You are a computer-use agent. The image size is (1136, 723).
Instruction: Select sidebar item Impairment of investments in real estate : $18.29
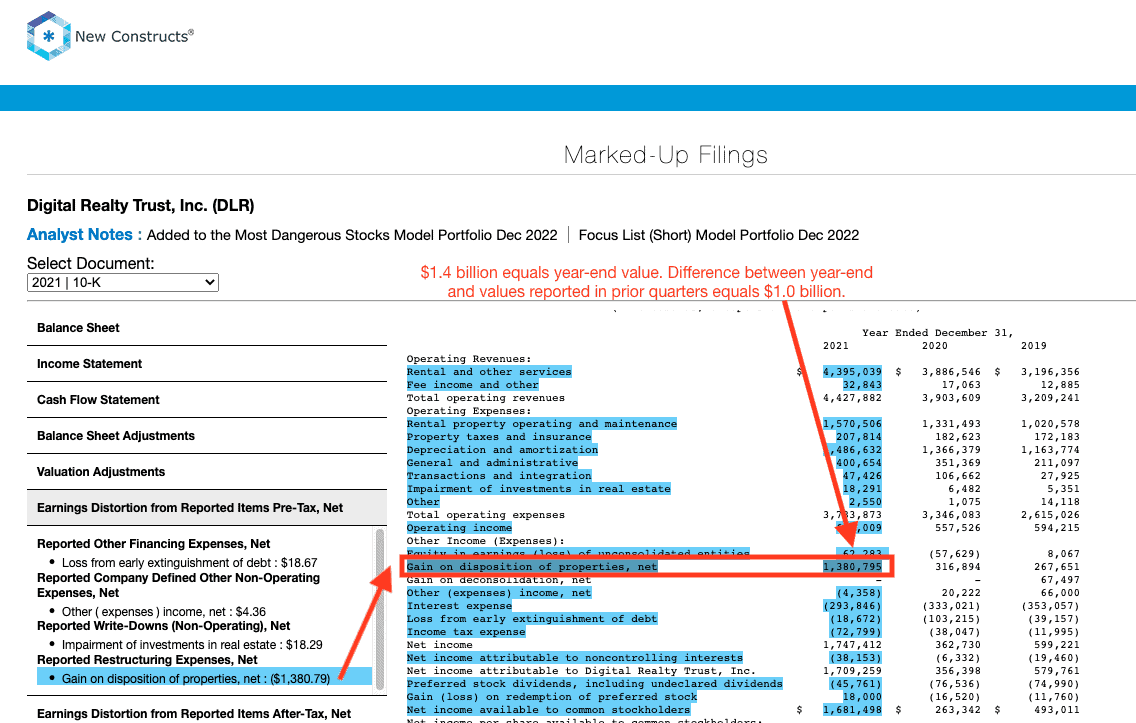point(192,645)
